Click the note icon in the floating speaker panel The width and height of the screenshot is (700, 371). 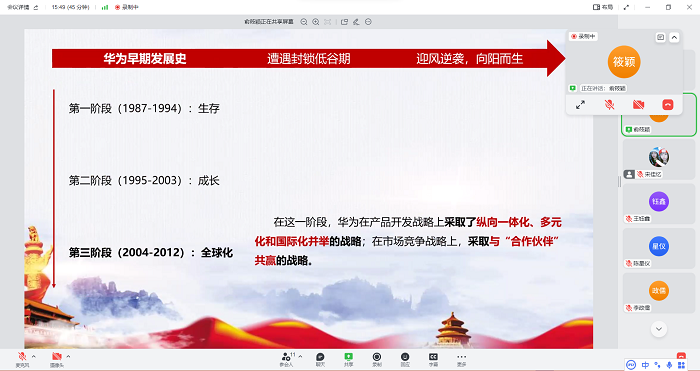pyautogui.click(x=661, y=38)
